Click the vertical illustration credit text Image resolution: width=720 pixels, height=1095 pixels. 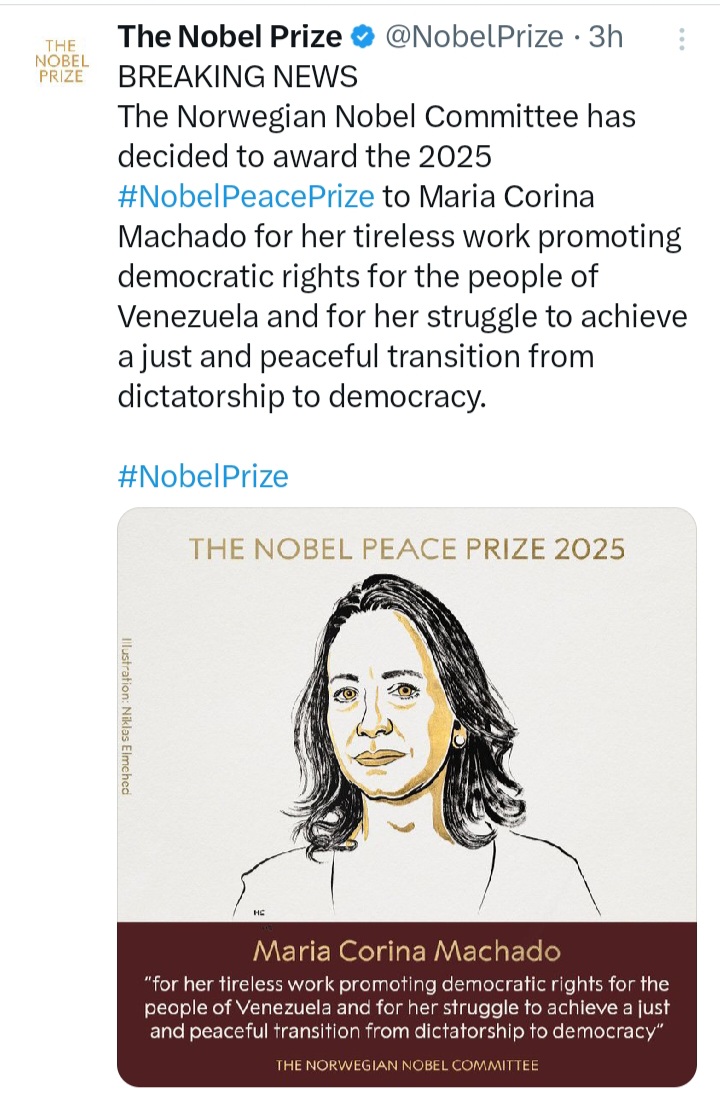coord(127,716)
